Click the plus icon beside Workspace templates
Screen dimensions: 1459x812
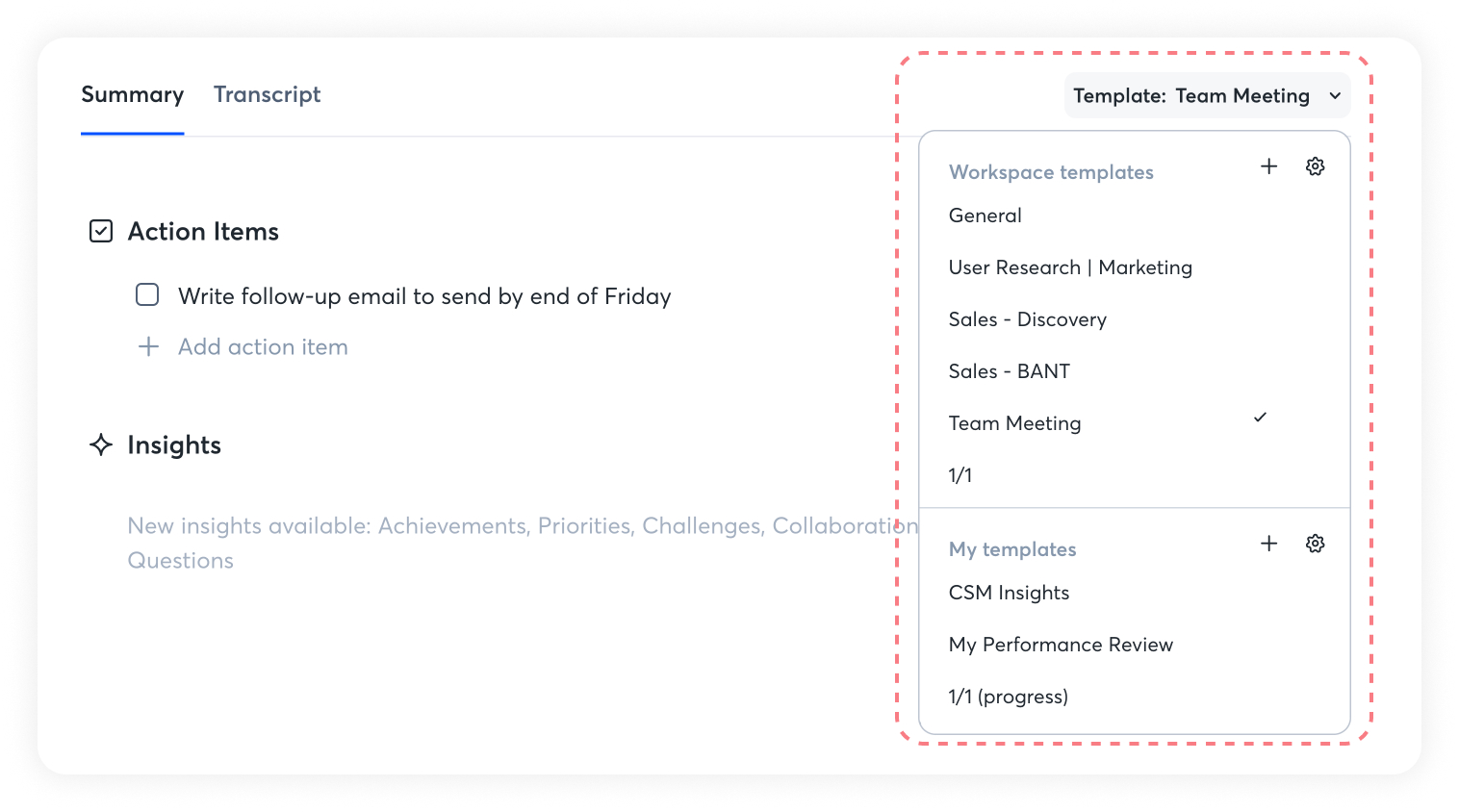point(1268,166)
